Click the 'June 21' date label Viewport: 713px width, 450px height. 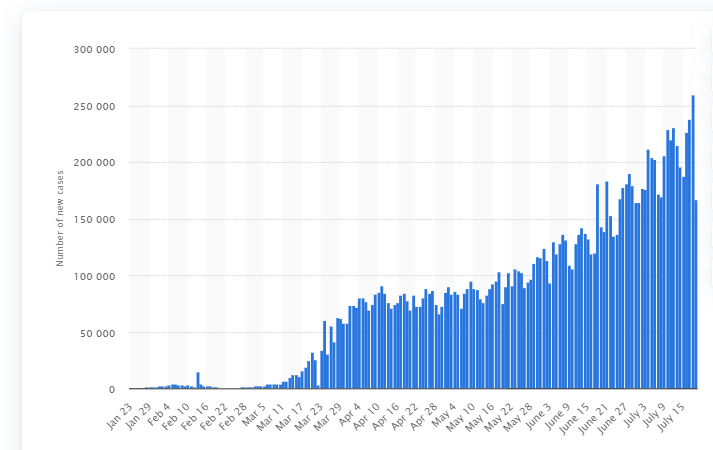(594, 418)
